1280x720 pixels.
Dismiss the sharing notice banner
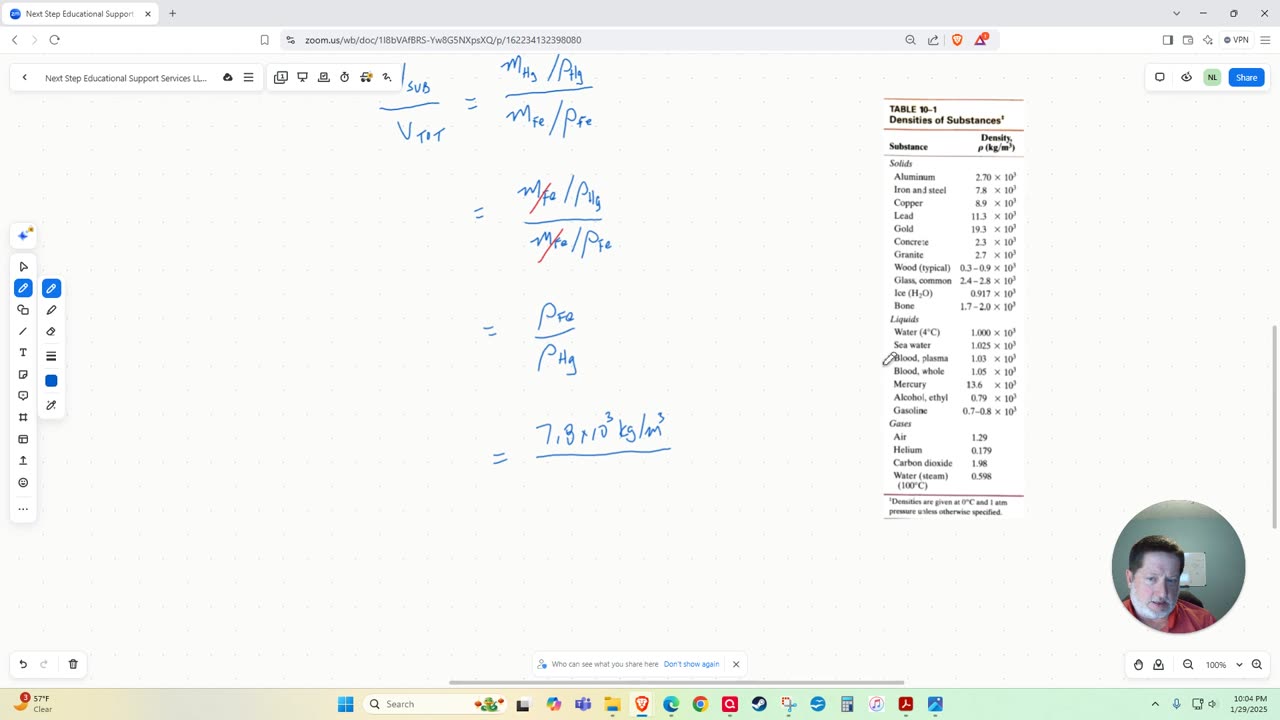point(736,664)
